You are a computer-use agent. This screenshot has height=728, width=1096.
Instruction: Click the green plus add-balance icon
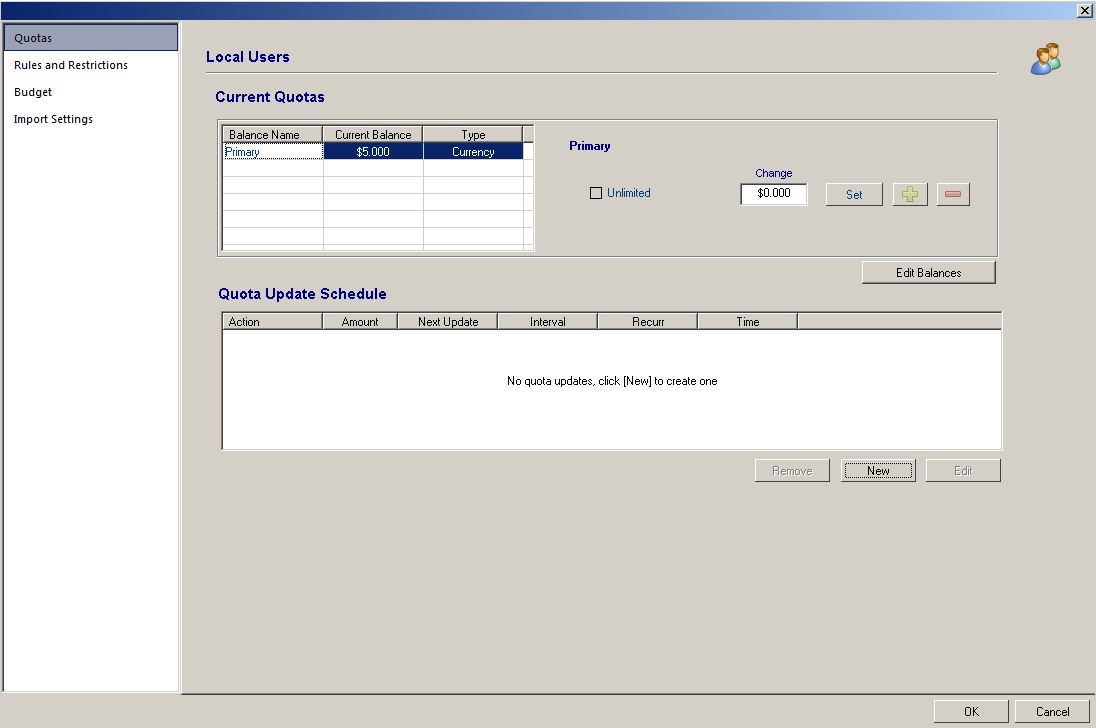(x=910, y=194)
